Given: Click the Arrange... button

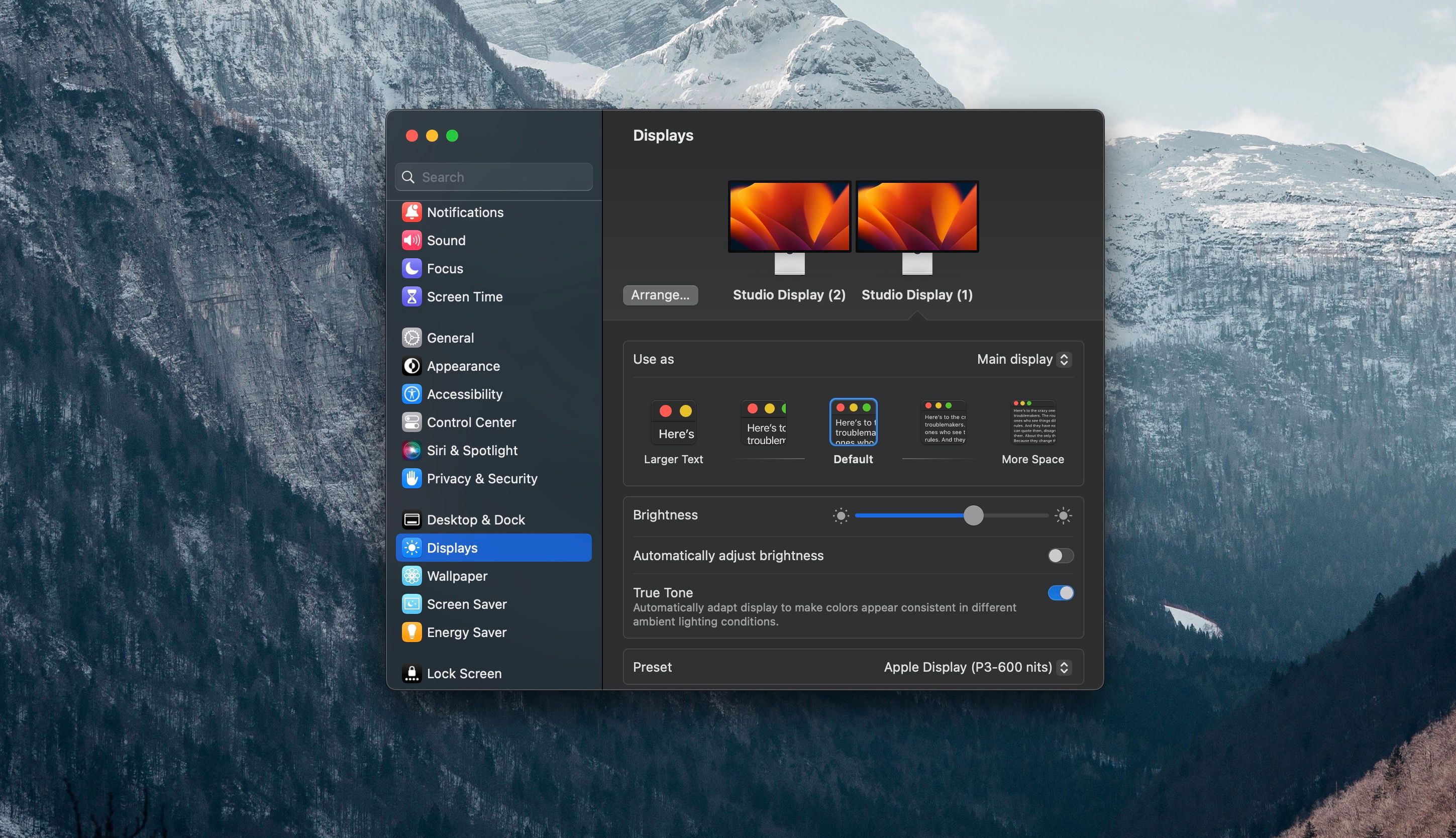Looking at the screenshot, I should 660,295.
